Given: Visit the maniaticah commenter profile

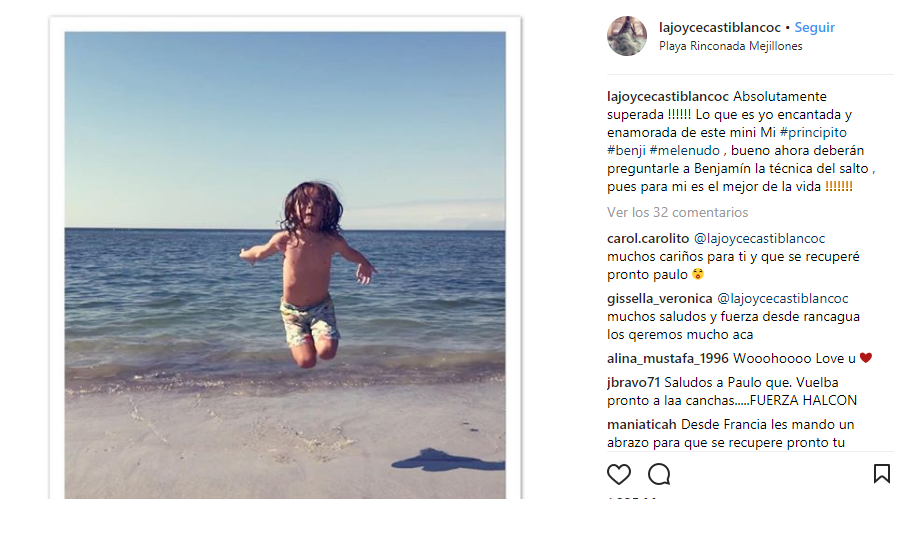Looking at the screenshot, I should tap(642, 424).
